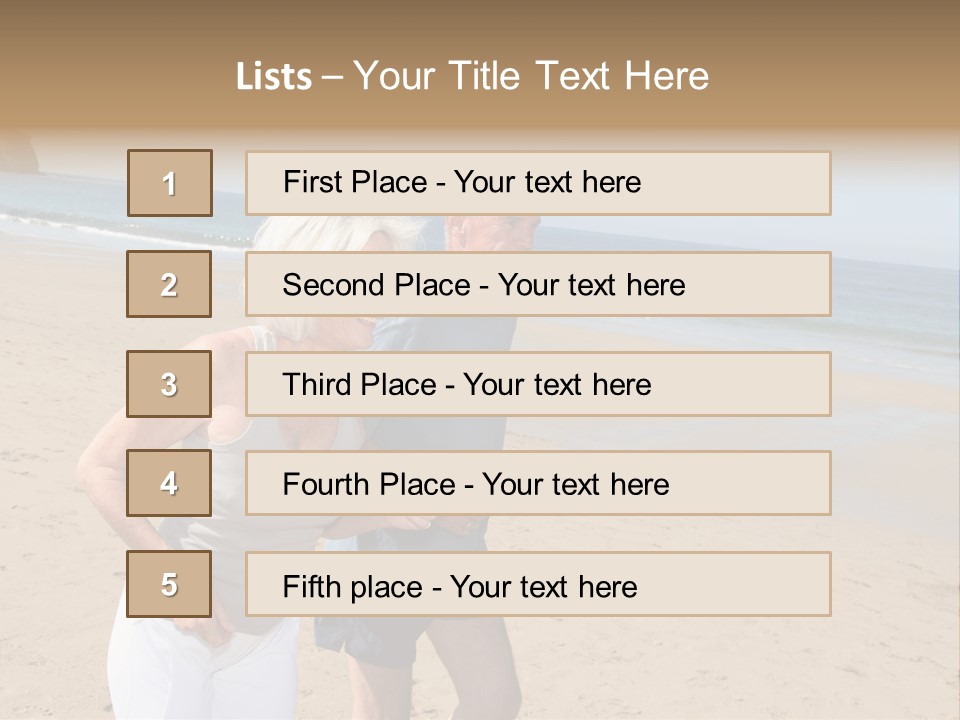
Task: Click the "First Place - Your text here" box
Action: 538,183
